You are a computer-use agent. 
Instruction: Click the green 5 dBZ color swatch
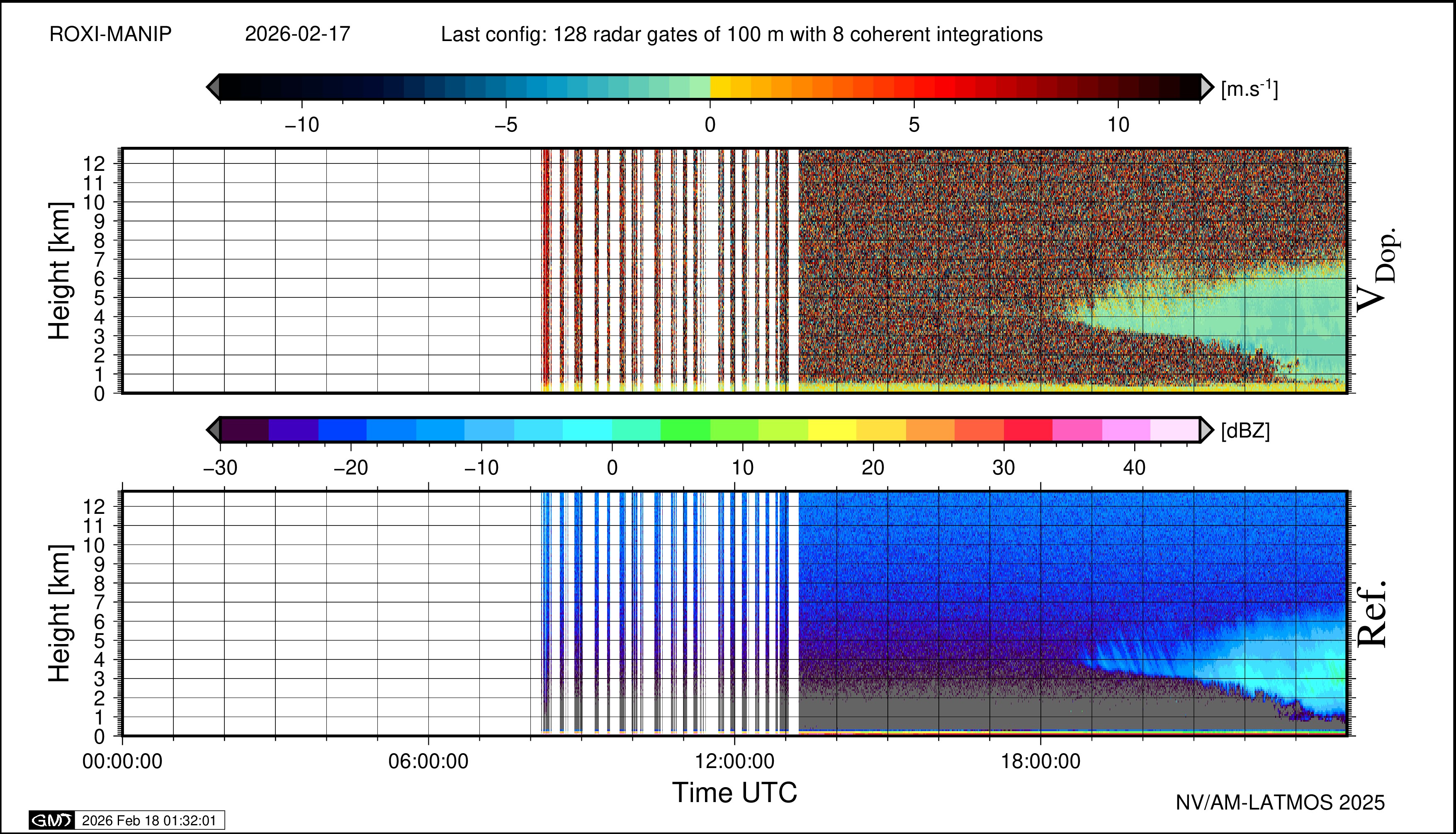point(685,430)
